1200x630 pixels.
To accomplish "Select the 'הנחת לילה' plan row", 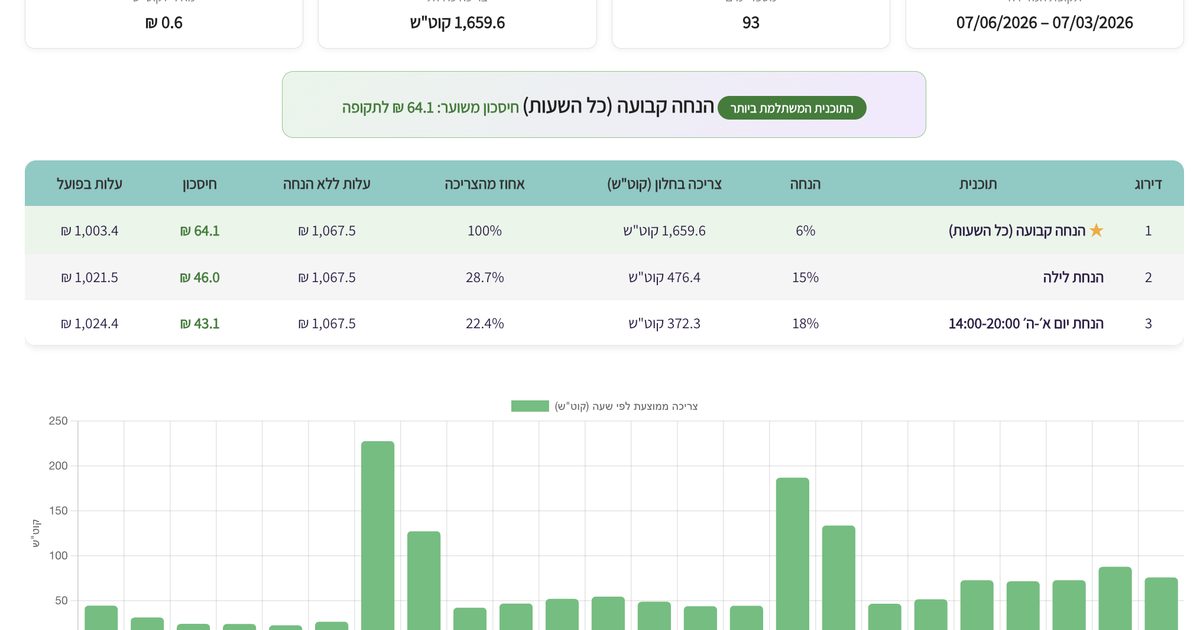I will pyautogui.click(x=604, y=277).
